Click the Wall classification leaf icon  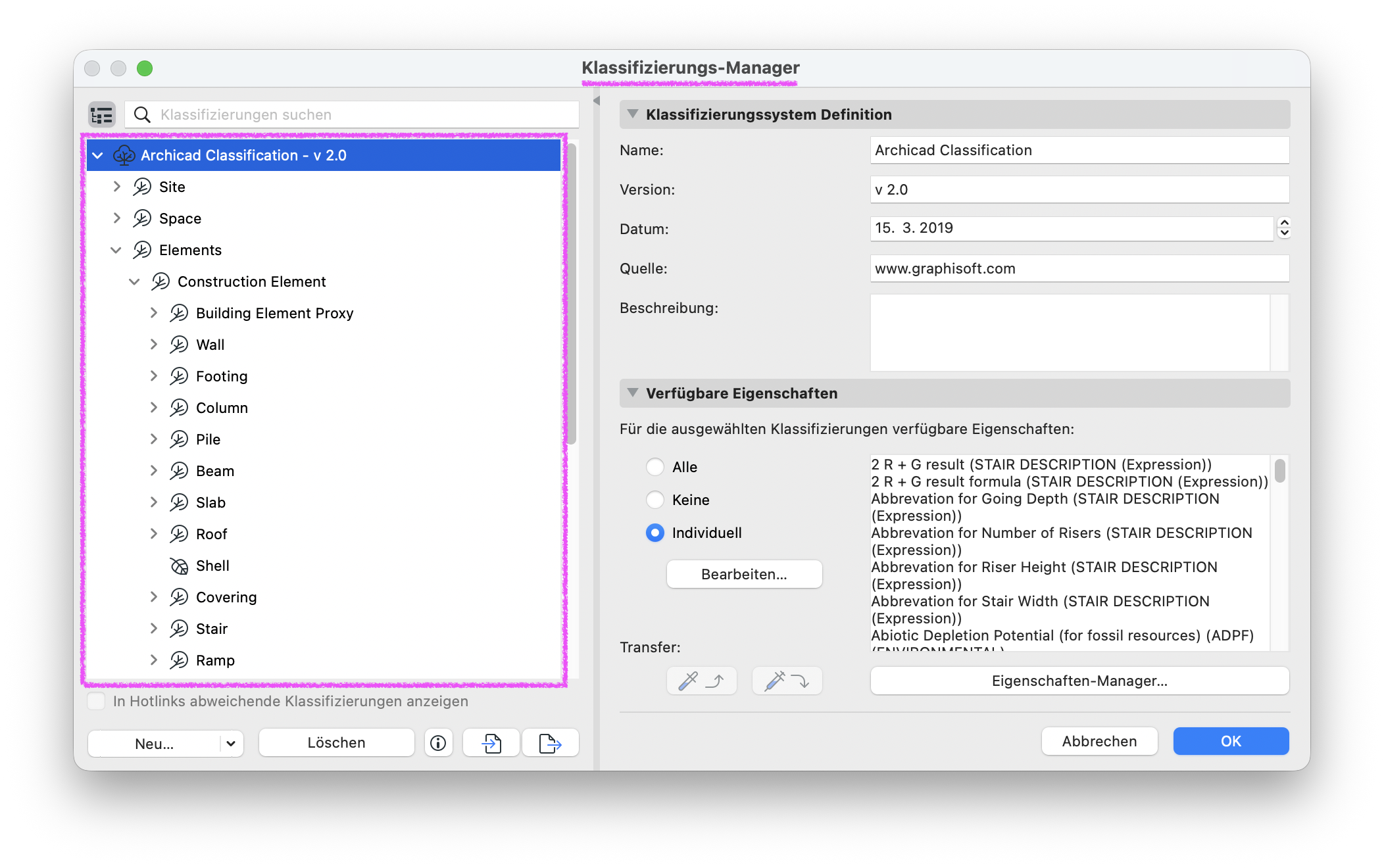pos(179,345)
